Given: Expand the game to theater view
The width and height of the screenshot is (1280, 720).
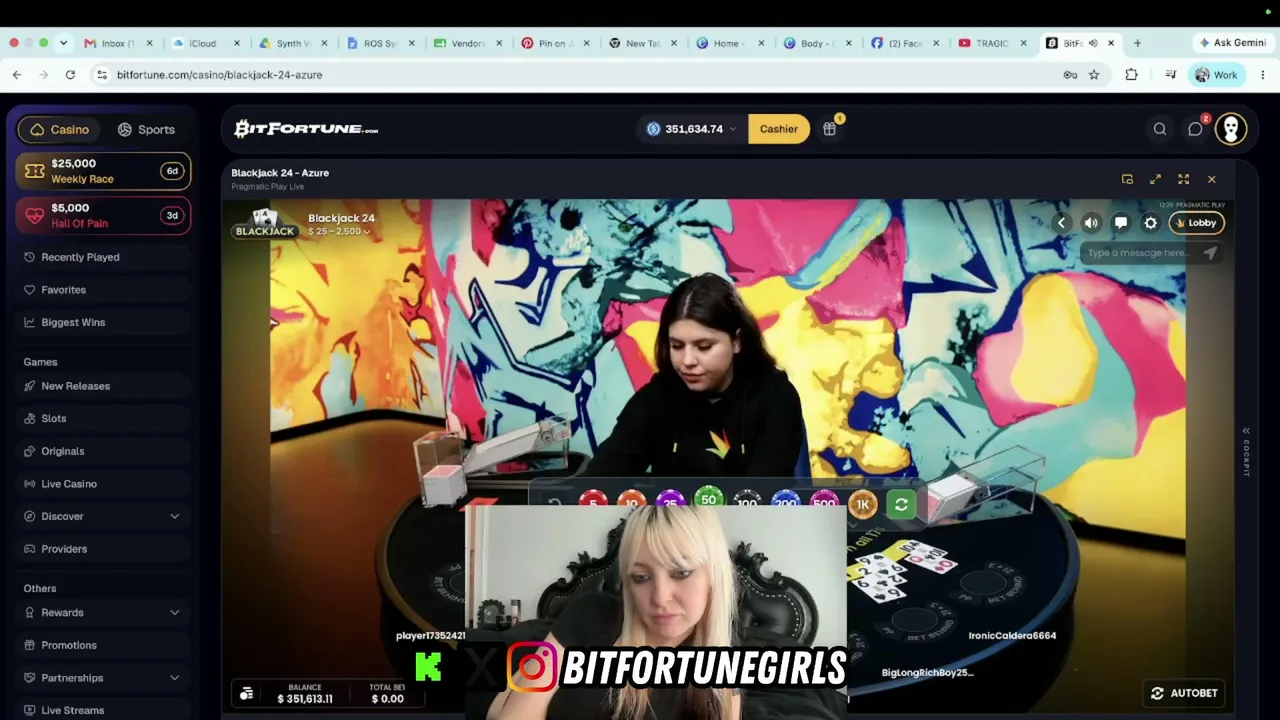Looking at the screenshot, I should (1155, 179).
